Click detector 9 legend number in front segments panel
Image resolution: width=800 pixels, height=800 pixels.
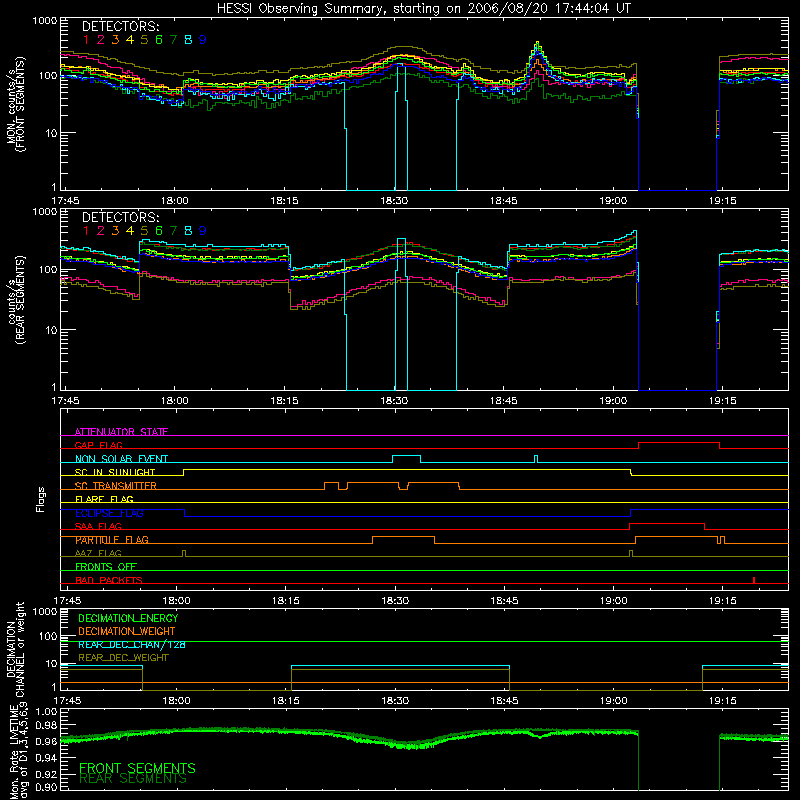coord(203,40)
